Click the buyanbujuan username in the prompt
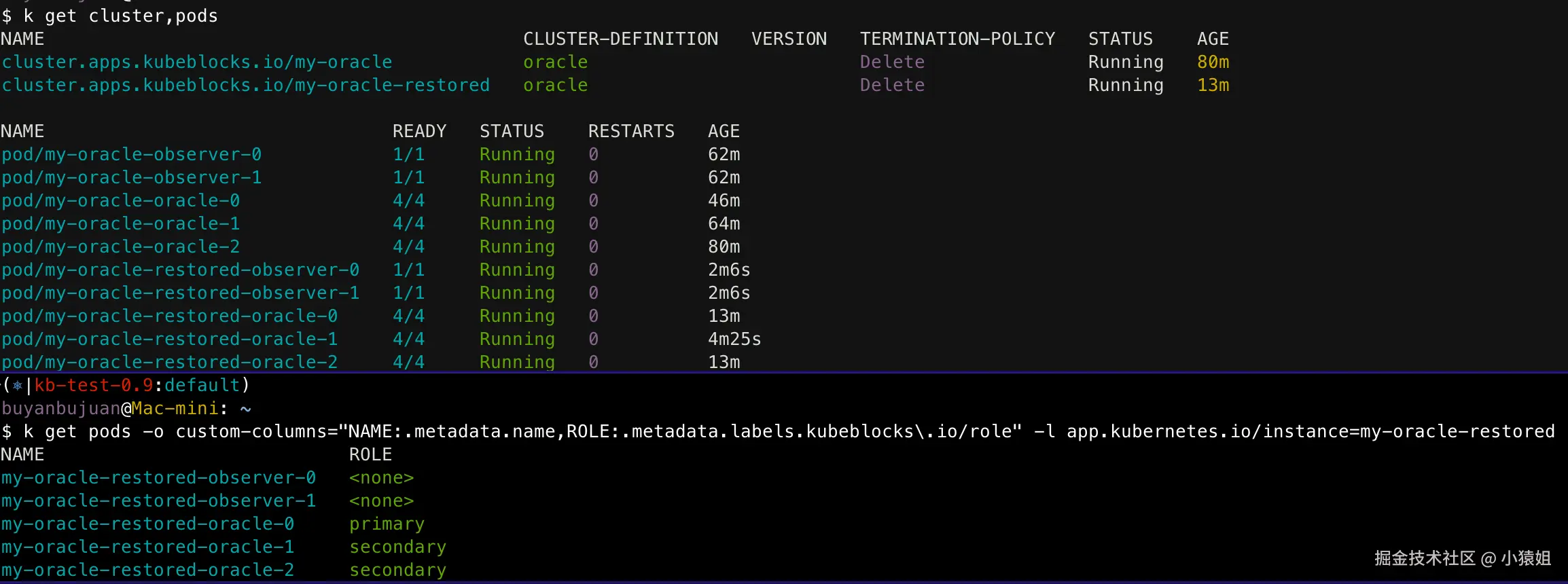The width and height of the screenshot is (1568, 584). pos(60,409)
